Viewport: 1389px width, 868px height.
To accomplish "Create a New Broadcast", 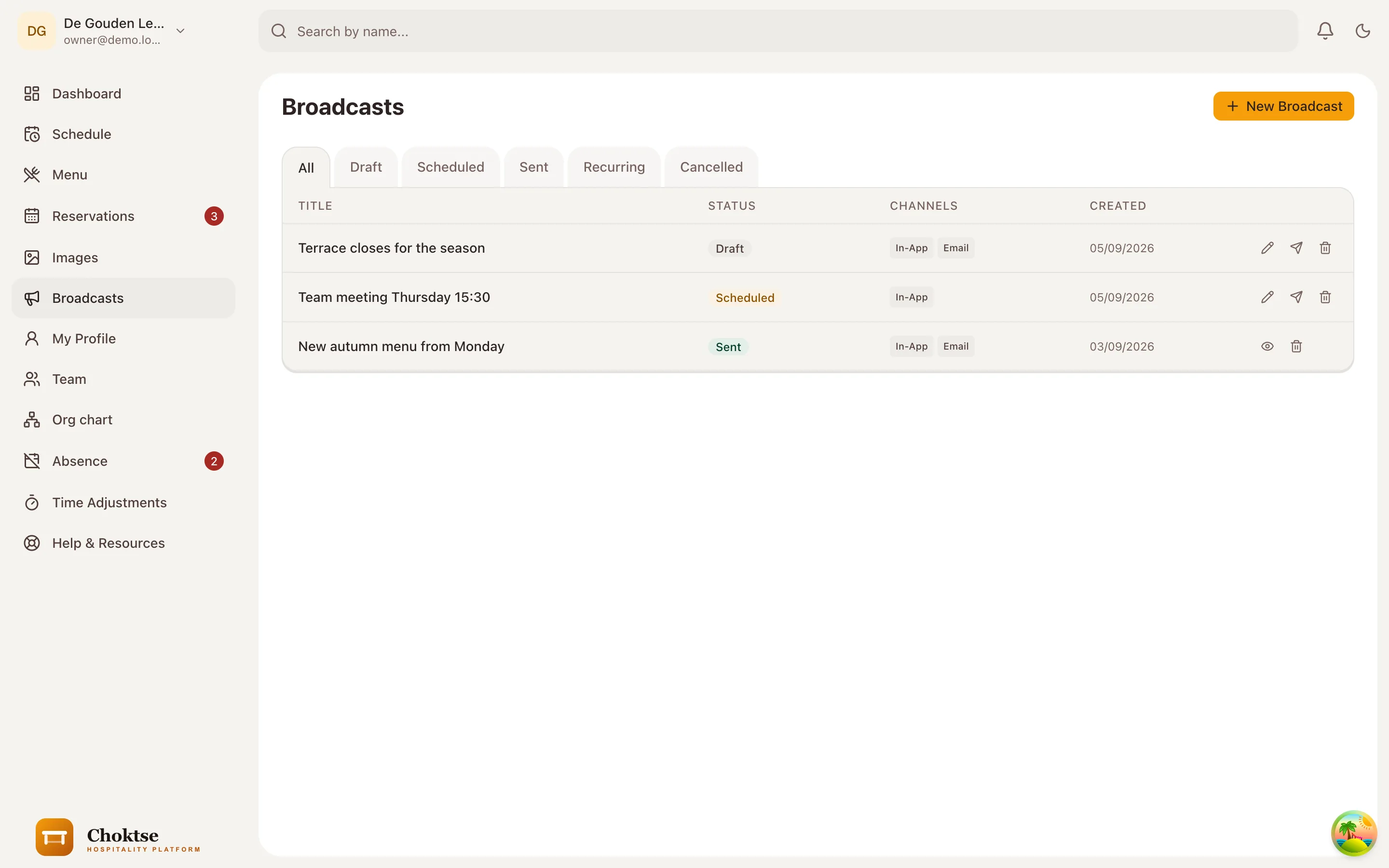I will point(1283,106).
